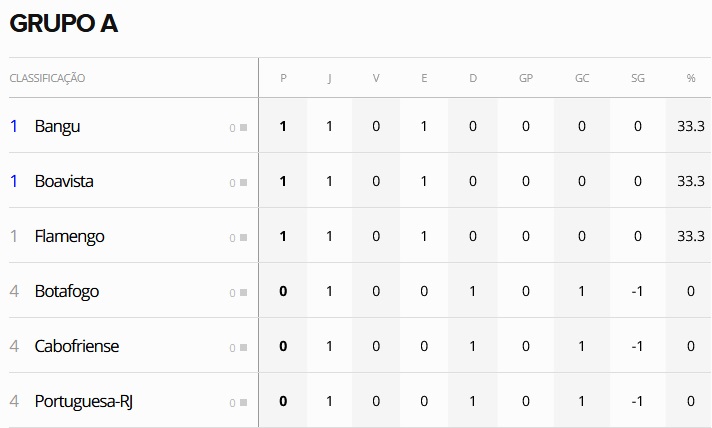Click the P points column header

coord(283,78)
